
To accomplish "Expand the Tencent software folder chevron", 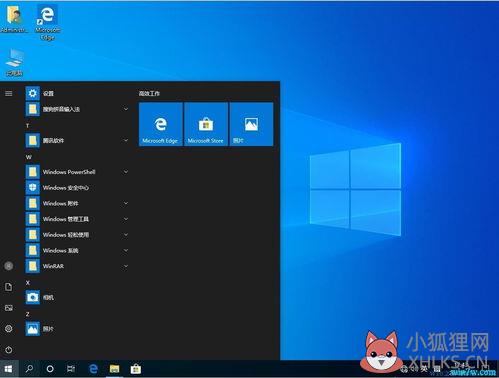I will coord(126,140).
